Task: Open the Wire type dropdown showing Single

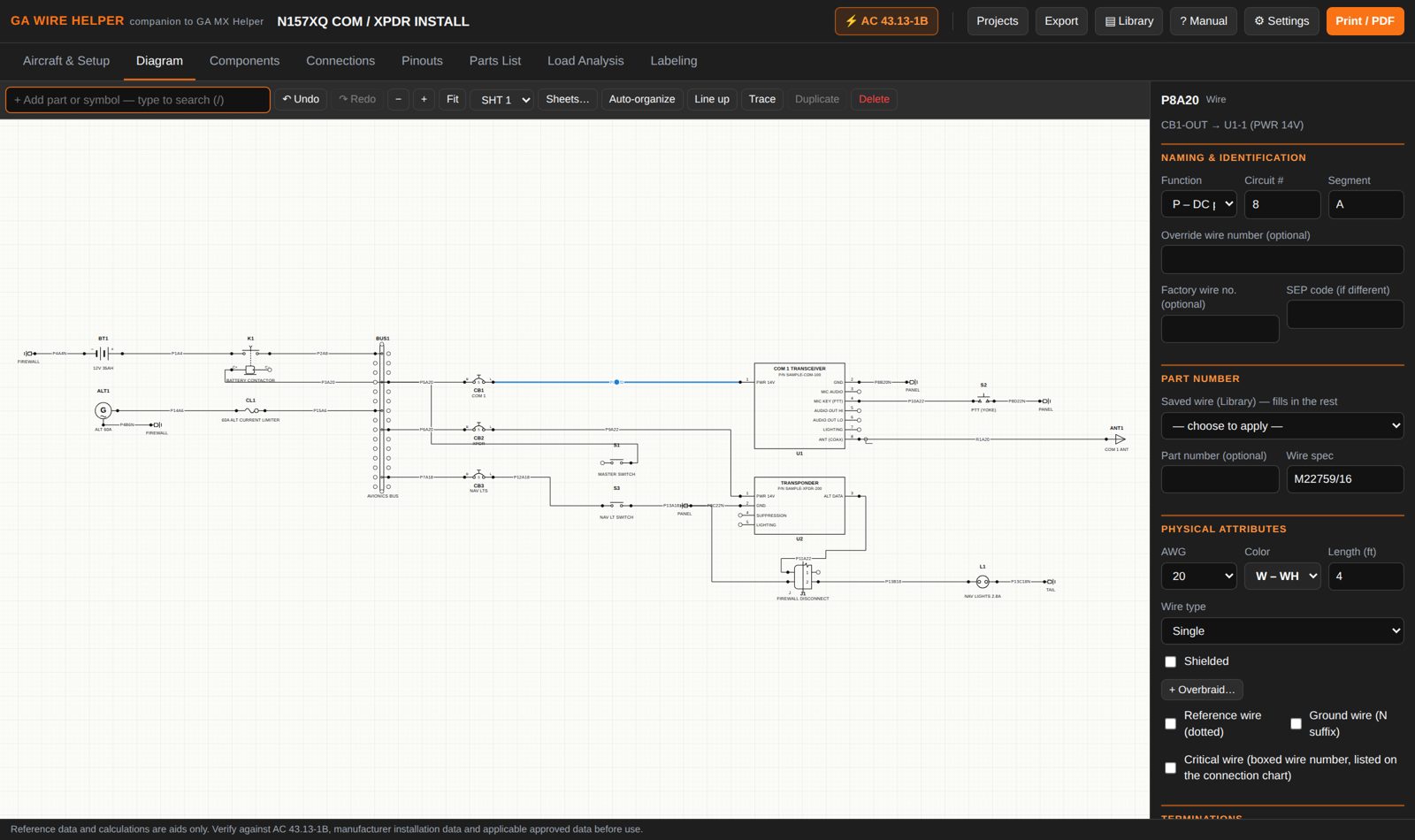Action: (1282, 631)
